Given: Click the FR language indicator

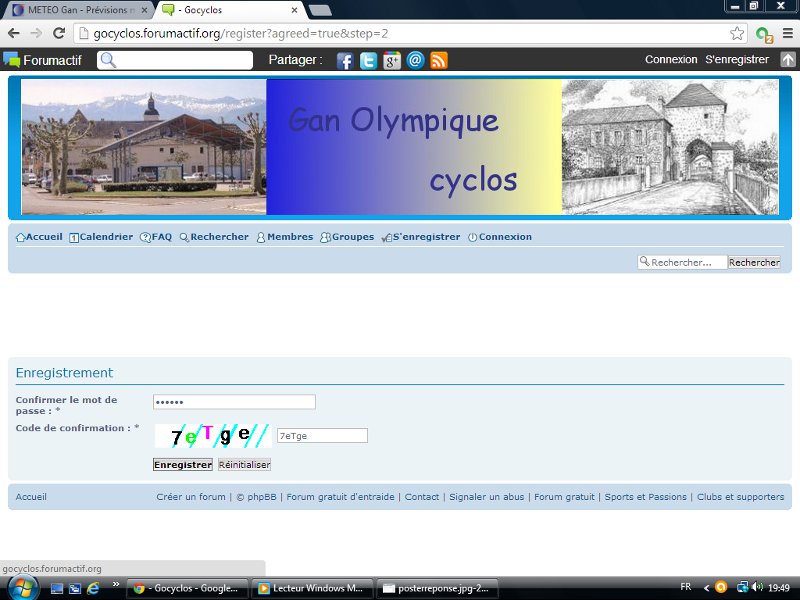Looking at the screenshot, I should pos(686,587).
